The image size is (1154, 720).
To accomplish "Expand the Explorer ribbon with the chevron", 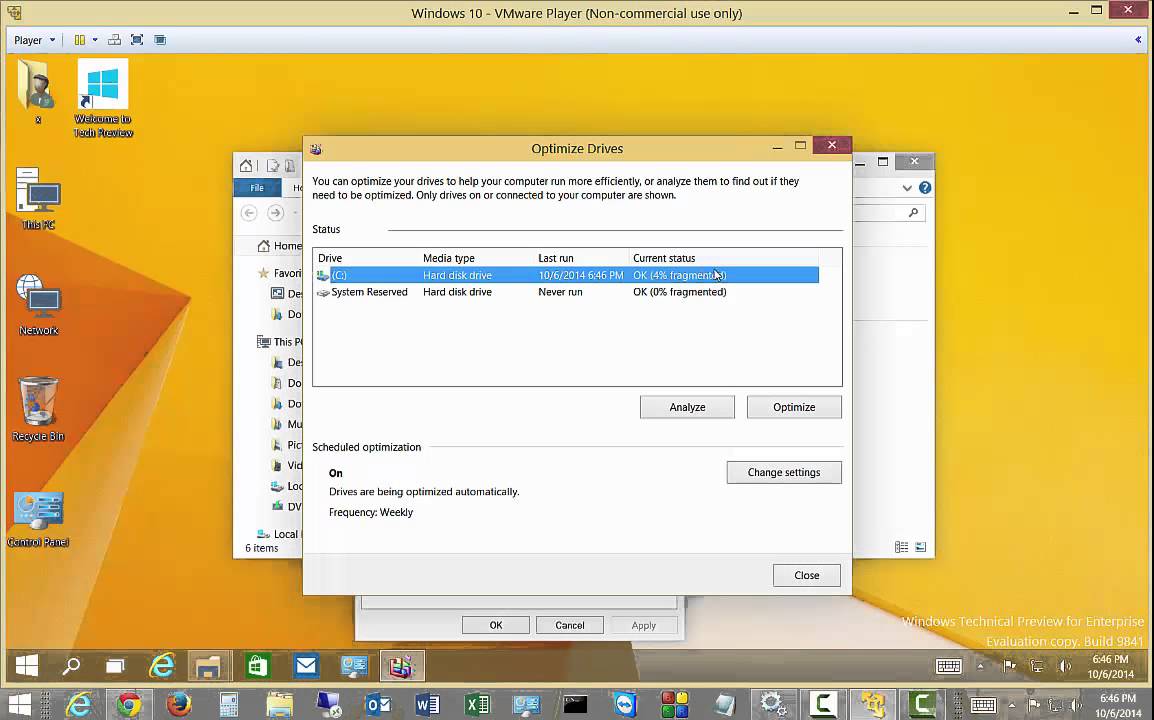I will point(907,188).
